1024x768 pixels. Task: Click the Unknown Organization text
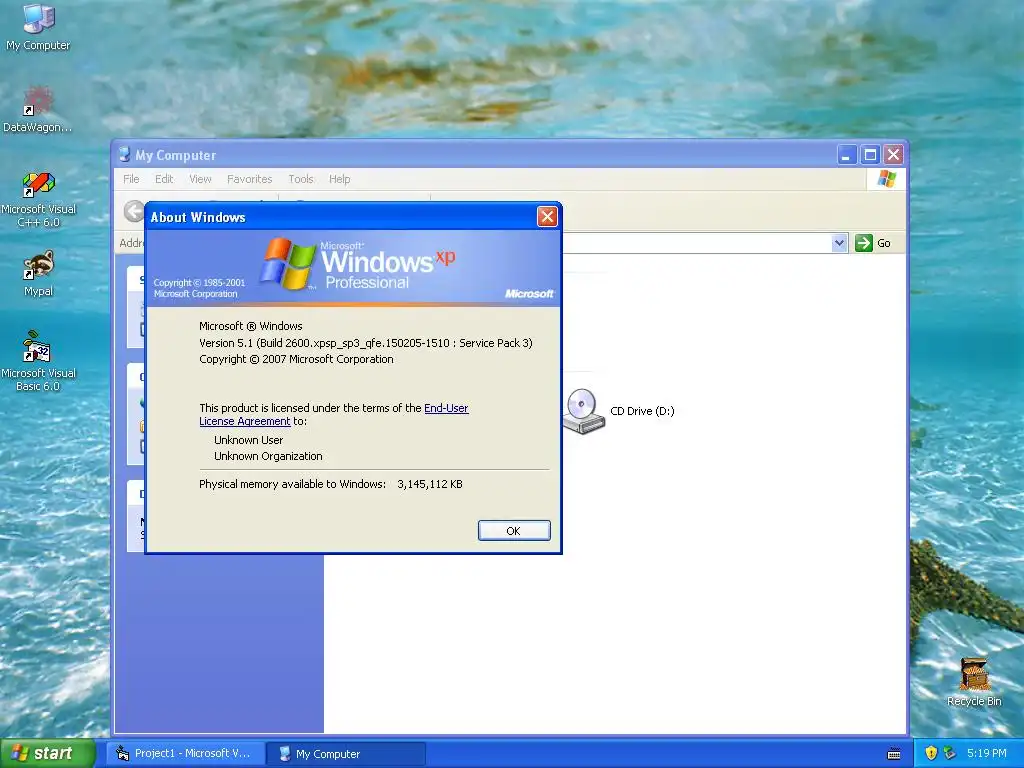click(x=268, y=456)
